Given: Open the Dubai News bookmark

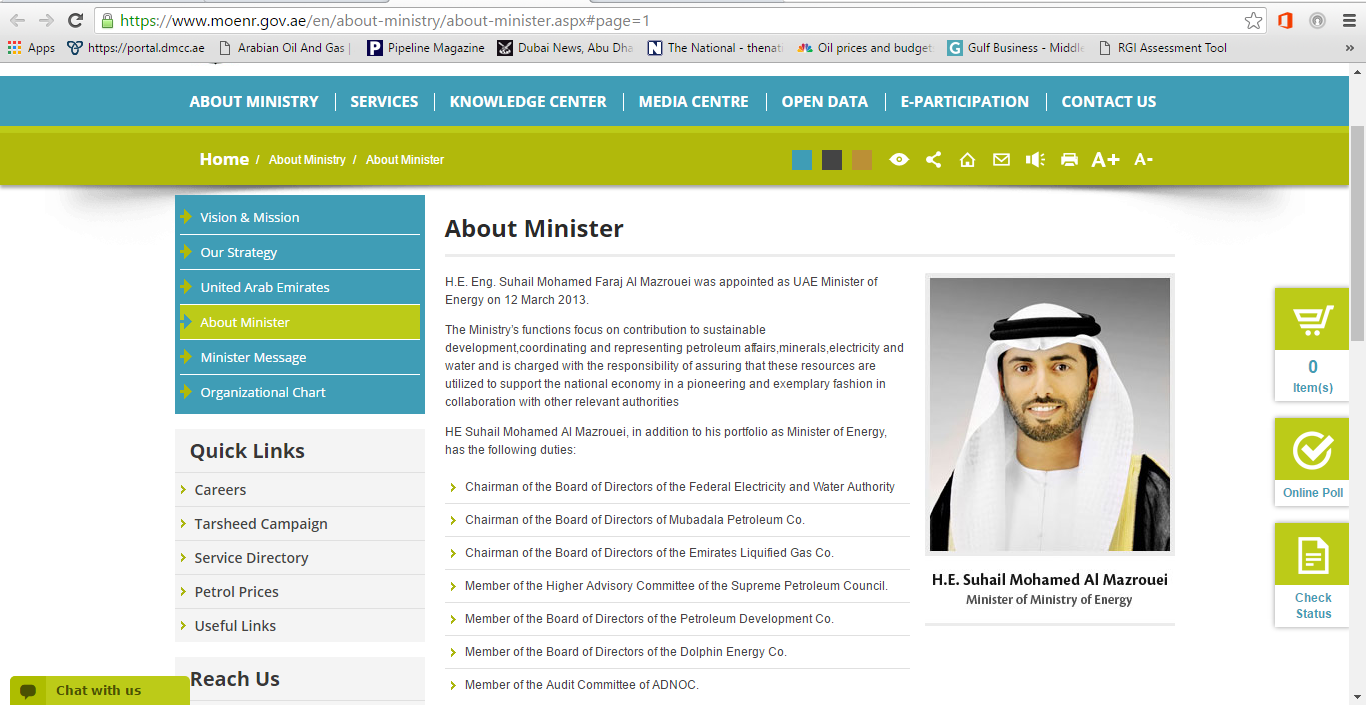Looking at the screenshot, I should 565,48.
